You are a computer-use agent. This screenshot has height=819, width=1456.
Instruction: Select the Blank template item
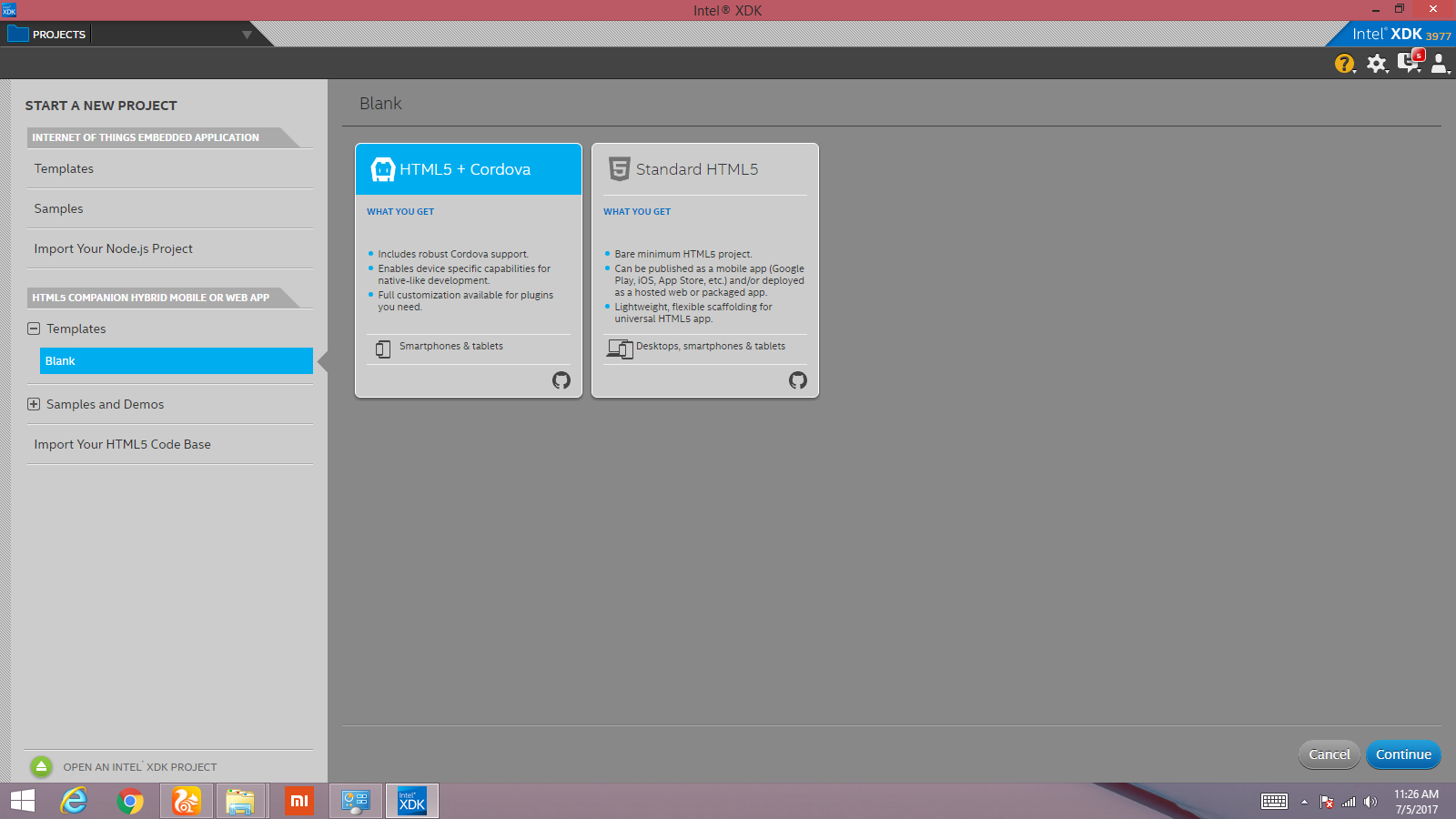[176, 361]
